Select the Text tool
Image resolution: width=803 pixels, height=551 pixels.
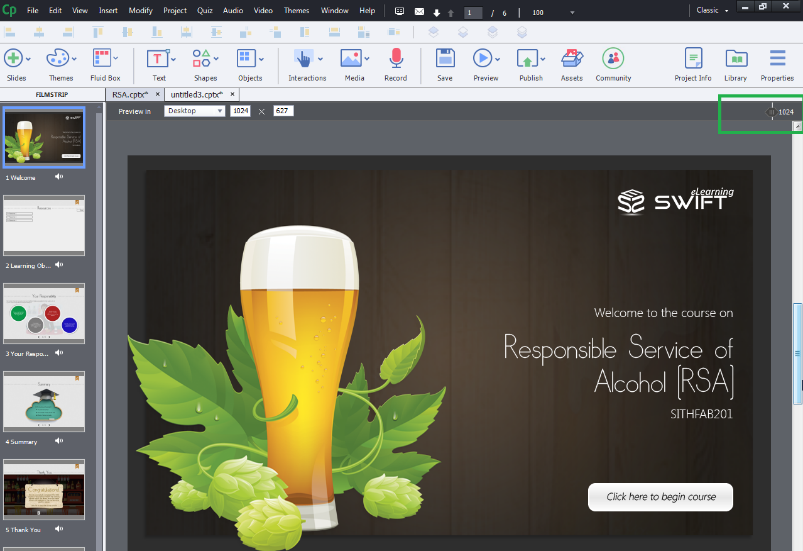(158, 59)
